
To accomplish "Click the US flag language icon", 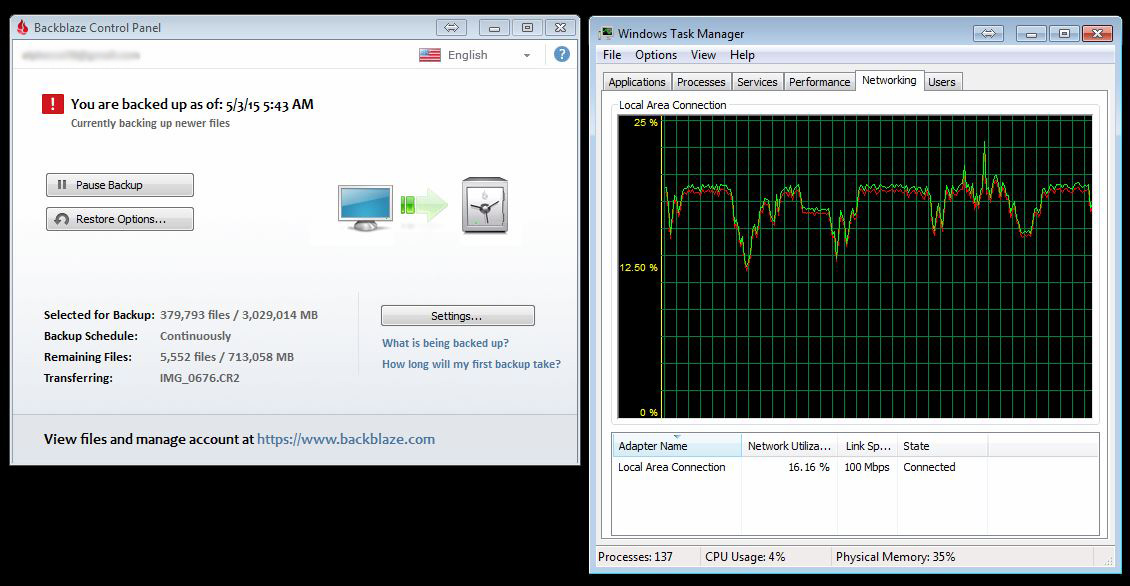I will click(430, 55).
